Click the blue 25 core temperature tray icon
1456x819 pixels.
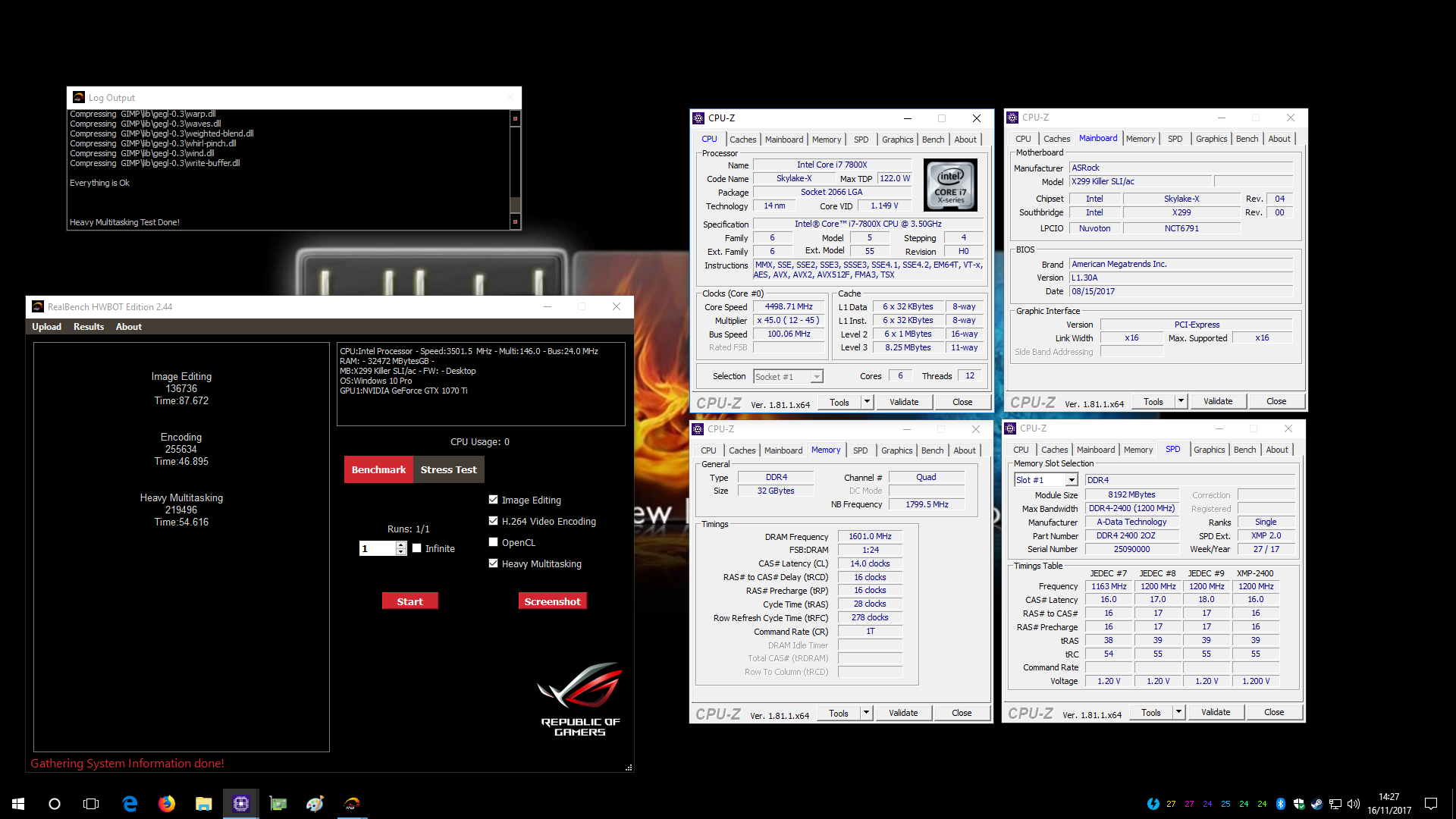click(x=1225, y=804)
